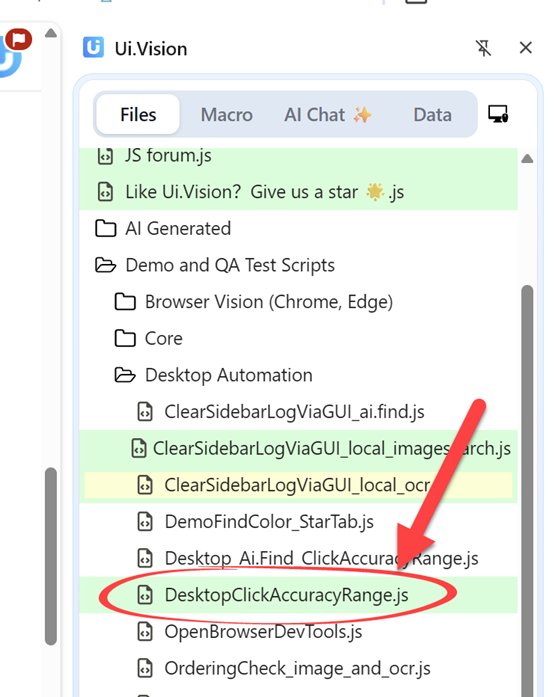
Task: Click the desktop monitor mode icon
Action: tap(498, 114)
